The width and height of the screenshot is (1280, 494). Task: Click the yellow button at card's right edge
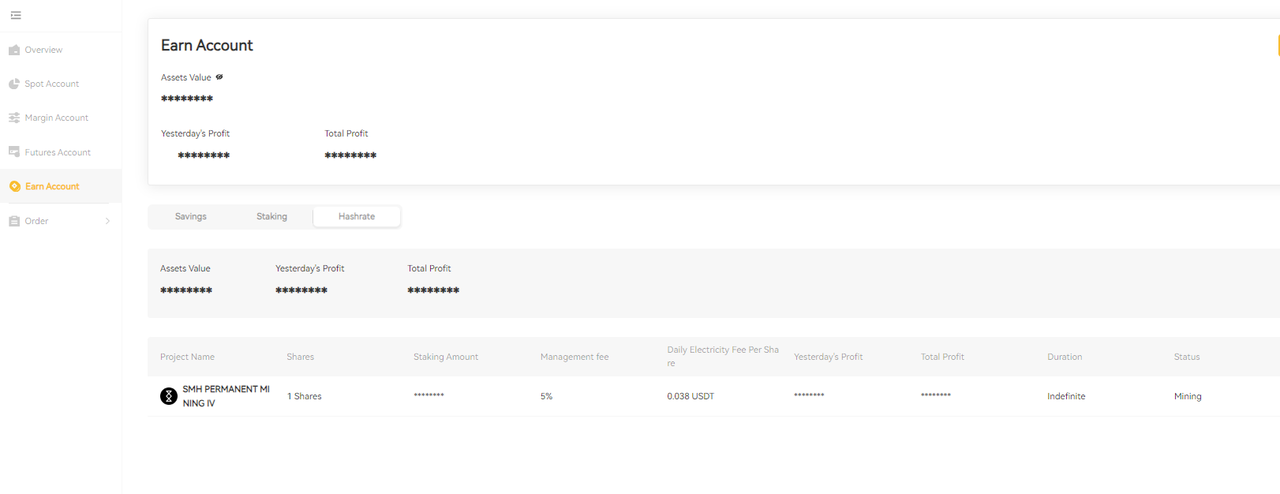coord(1278,45)
